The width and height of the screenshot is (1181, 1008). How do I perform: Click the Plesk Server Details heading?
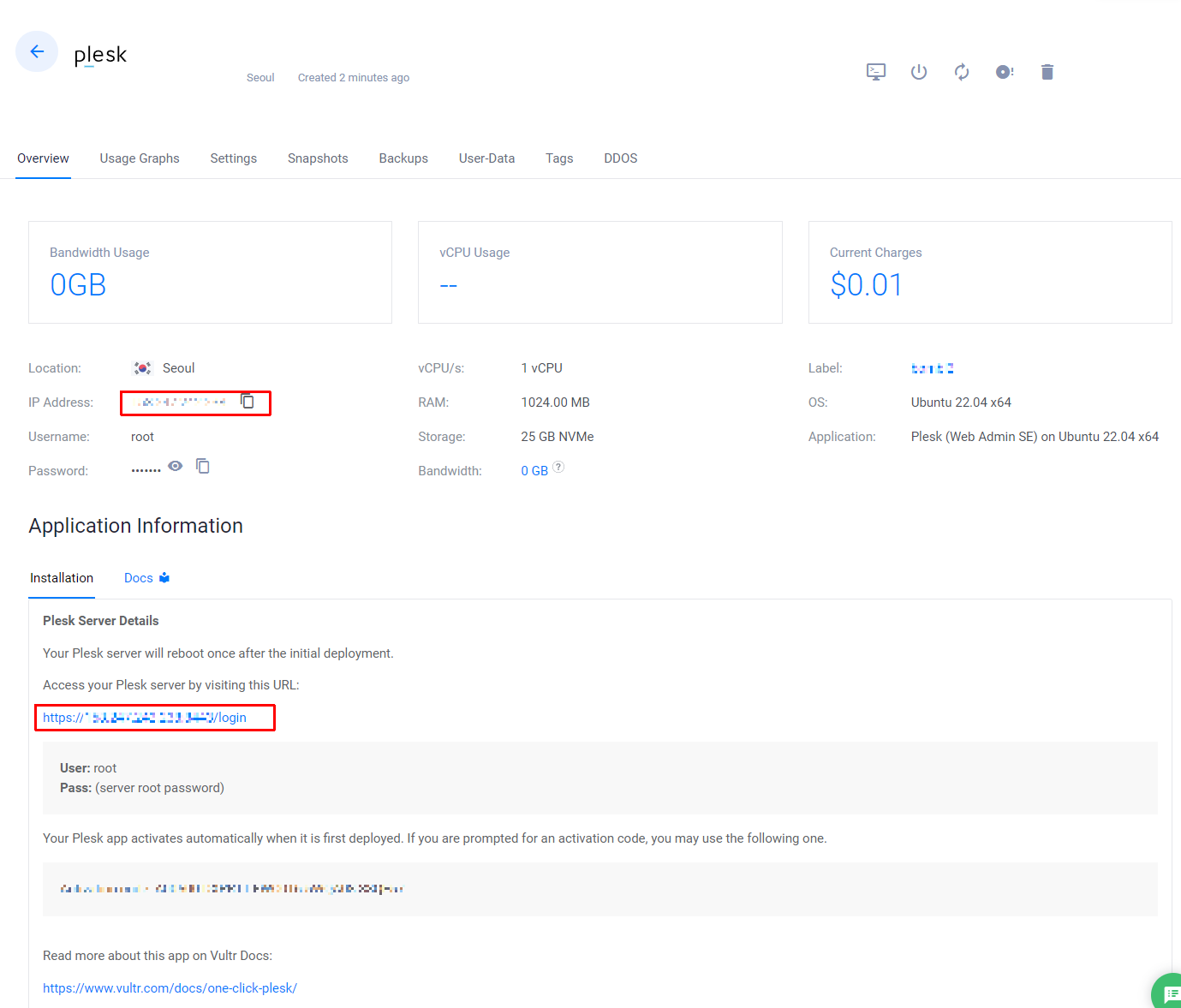tap(101, 621)
